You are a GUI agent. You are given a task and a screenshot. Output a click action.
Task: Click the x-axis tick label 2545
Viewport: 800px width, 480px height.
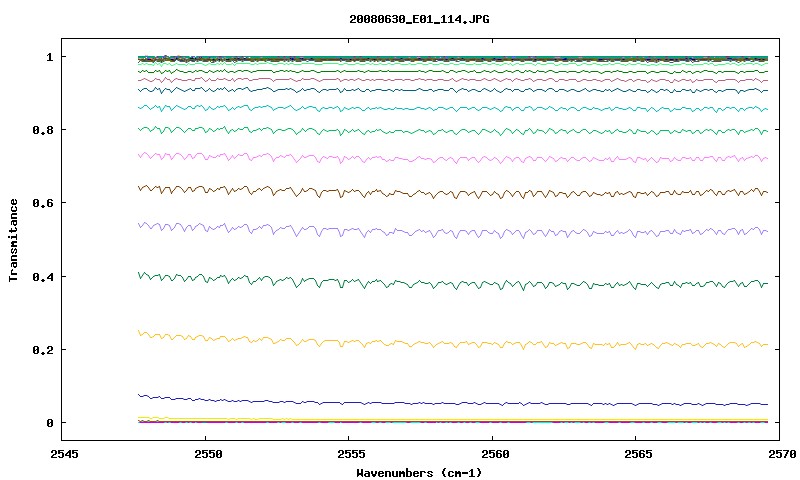(64, 453)
